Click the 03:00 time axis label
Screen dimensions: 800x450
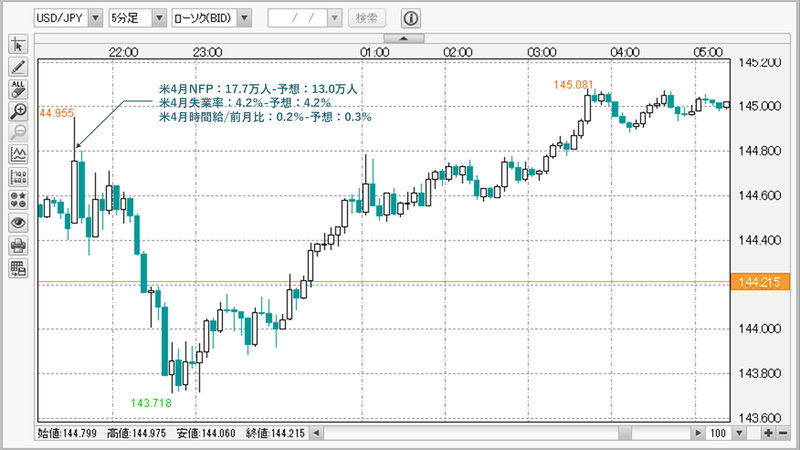coord(541,52)
